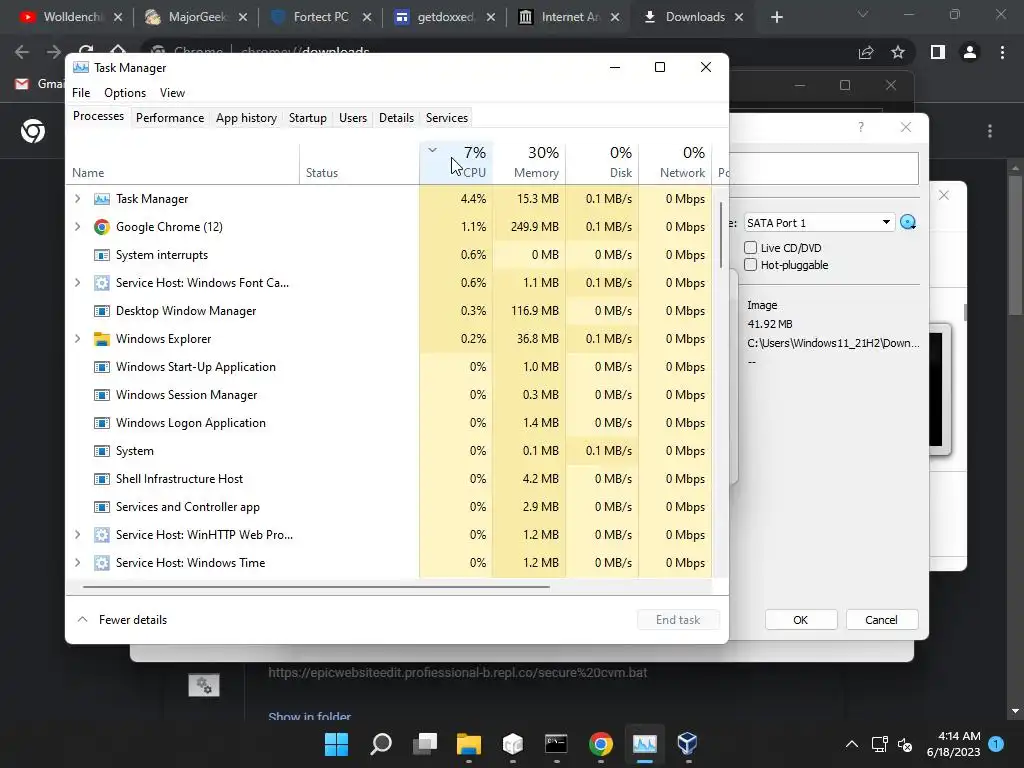Expand the Google Chrome (12) process group
The width and height of the screenshot is (1024, 768).
78,227
